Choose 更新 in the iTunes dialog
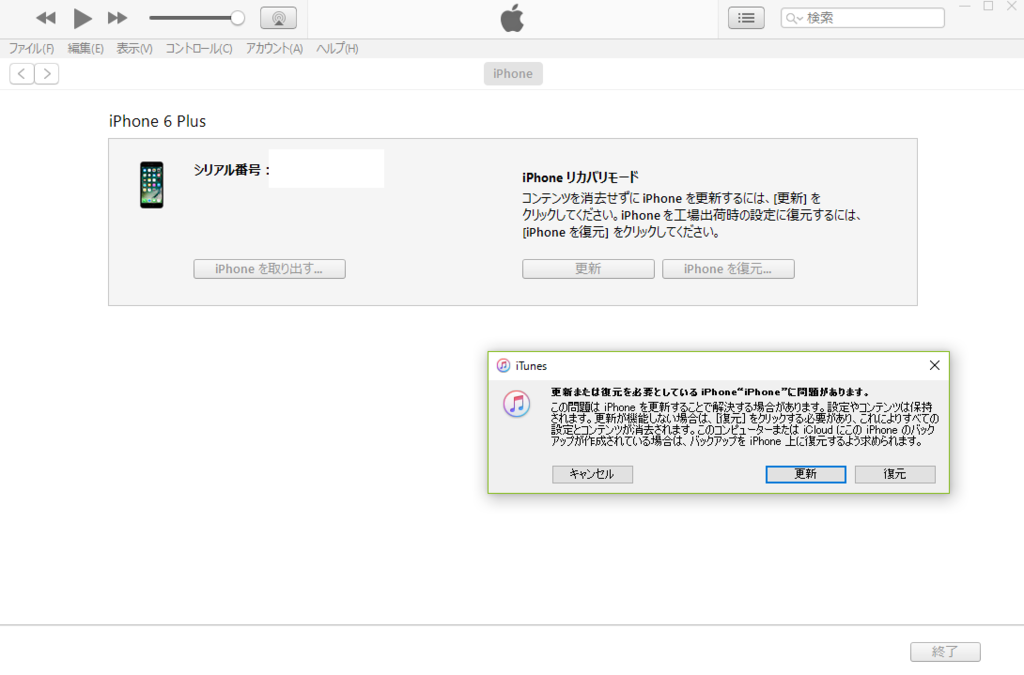This screenshot has width=1024, height=675. [x=805, y=474]
